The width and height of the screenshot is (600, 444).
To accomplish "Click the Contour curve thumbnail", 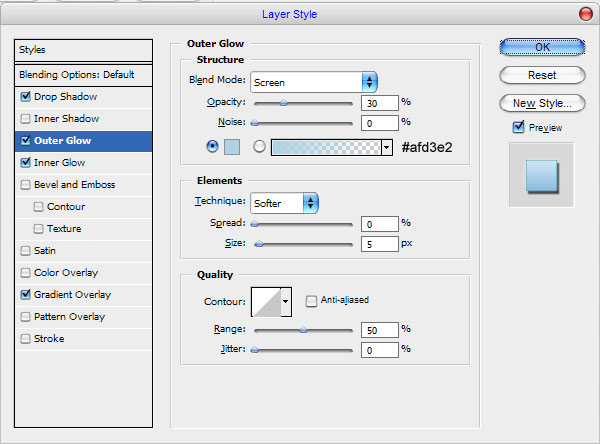I will tap(266, 302).
